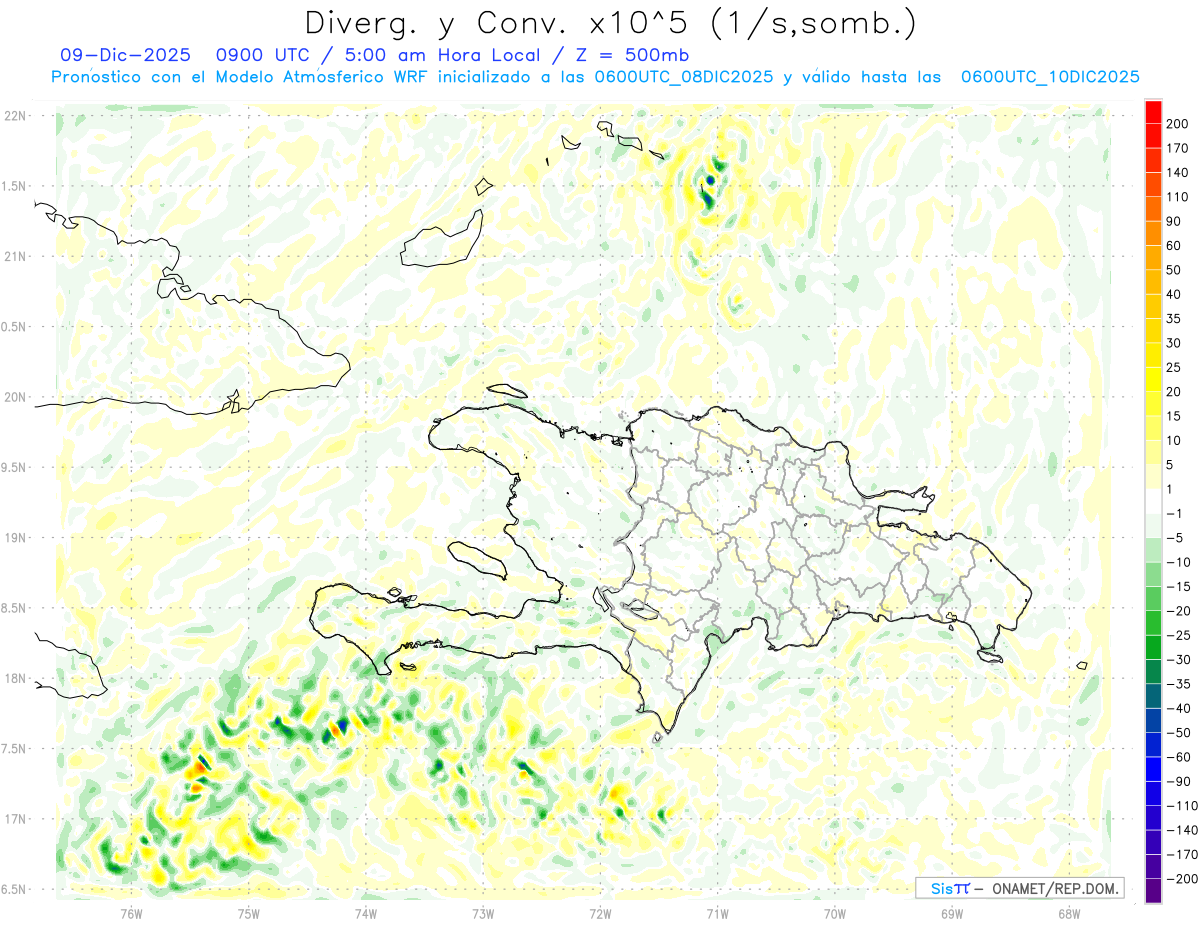
Task: Click the 40 value on the color scale
Action: [x=1174, y=294]
